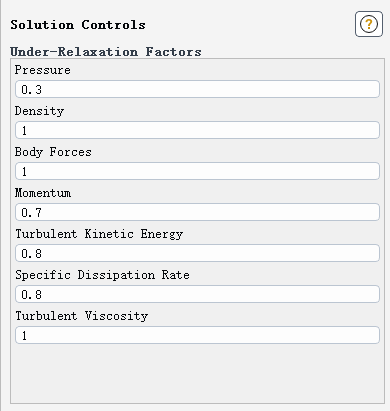
Task: Open the Solution Controls help icon
Action: pos(369,24)
